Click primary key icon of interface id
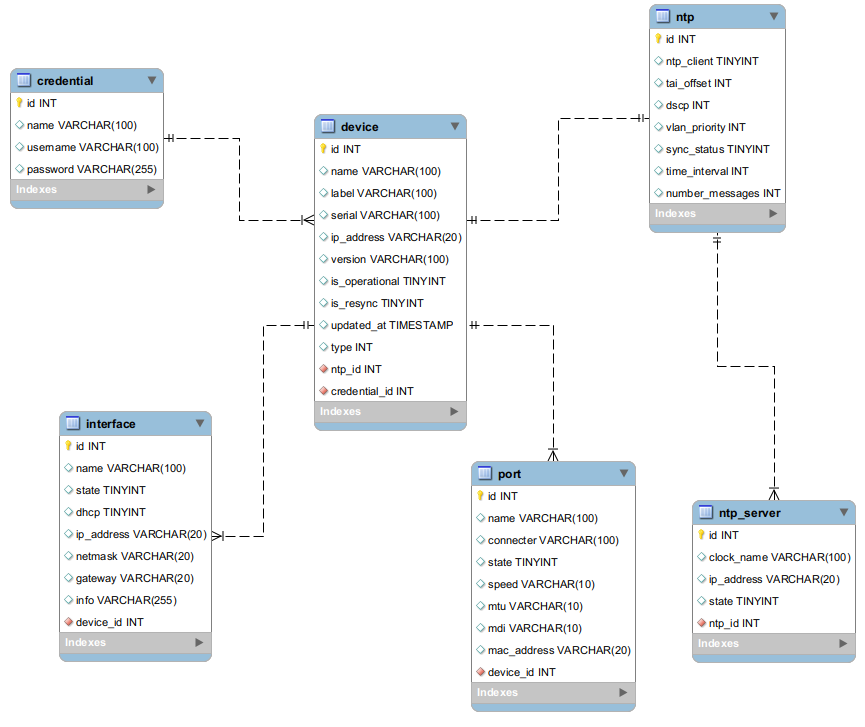This screenshot has height=727, width=865. pyautogui.click(x=68, y=445)
